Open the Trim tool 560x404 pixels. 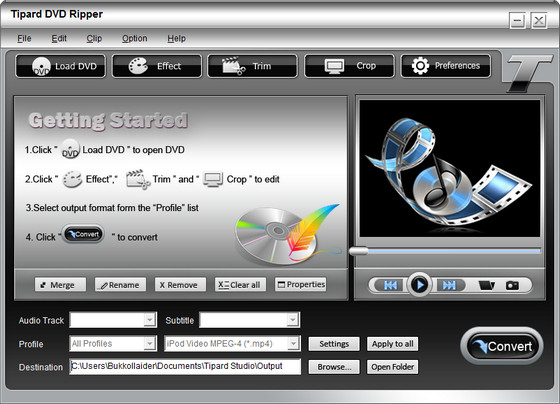point(252,66)
